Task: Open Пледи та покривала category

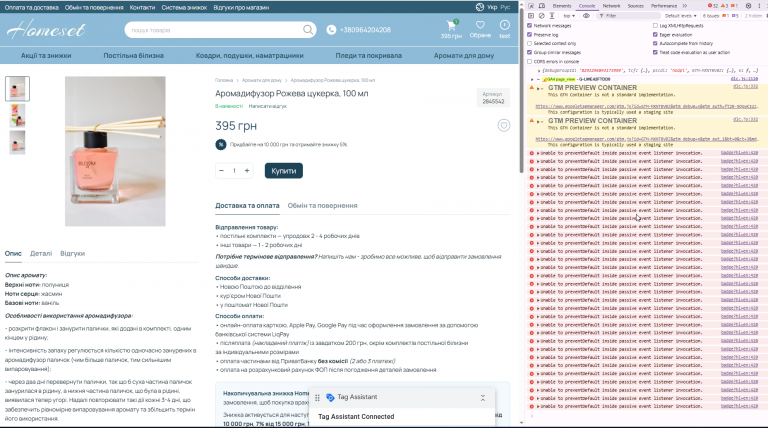Action: 369,56
